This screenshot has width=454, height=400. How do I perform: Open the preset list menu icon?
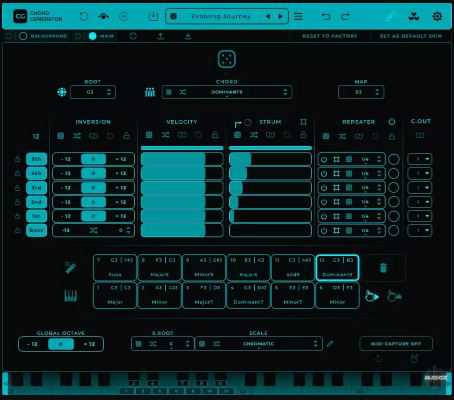pos(298,16)
